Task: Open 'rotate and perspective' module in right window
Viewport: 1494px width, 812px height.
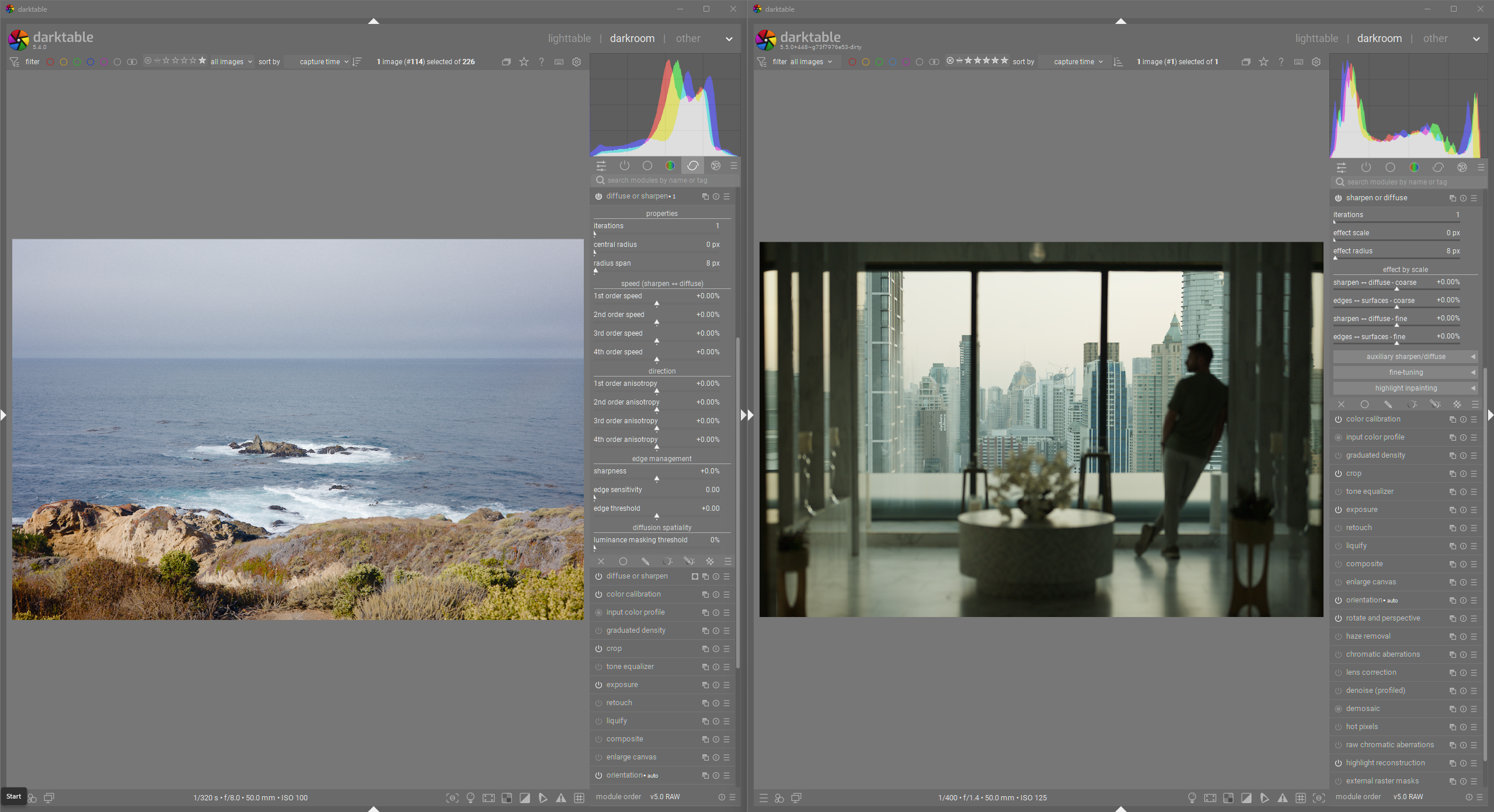Action: (1382, 618)
